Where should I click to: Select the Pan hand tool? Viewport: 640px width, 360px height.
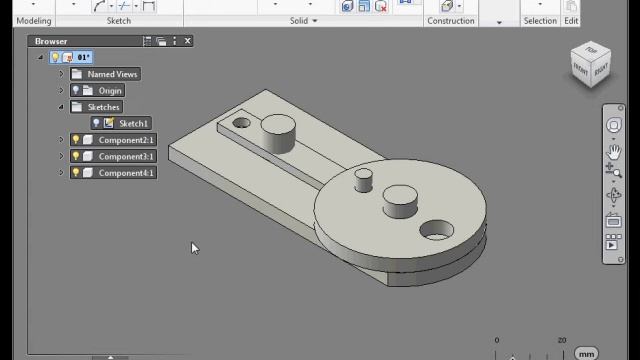click(x=613, y=151)
